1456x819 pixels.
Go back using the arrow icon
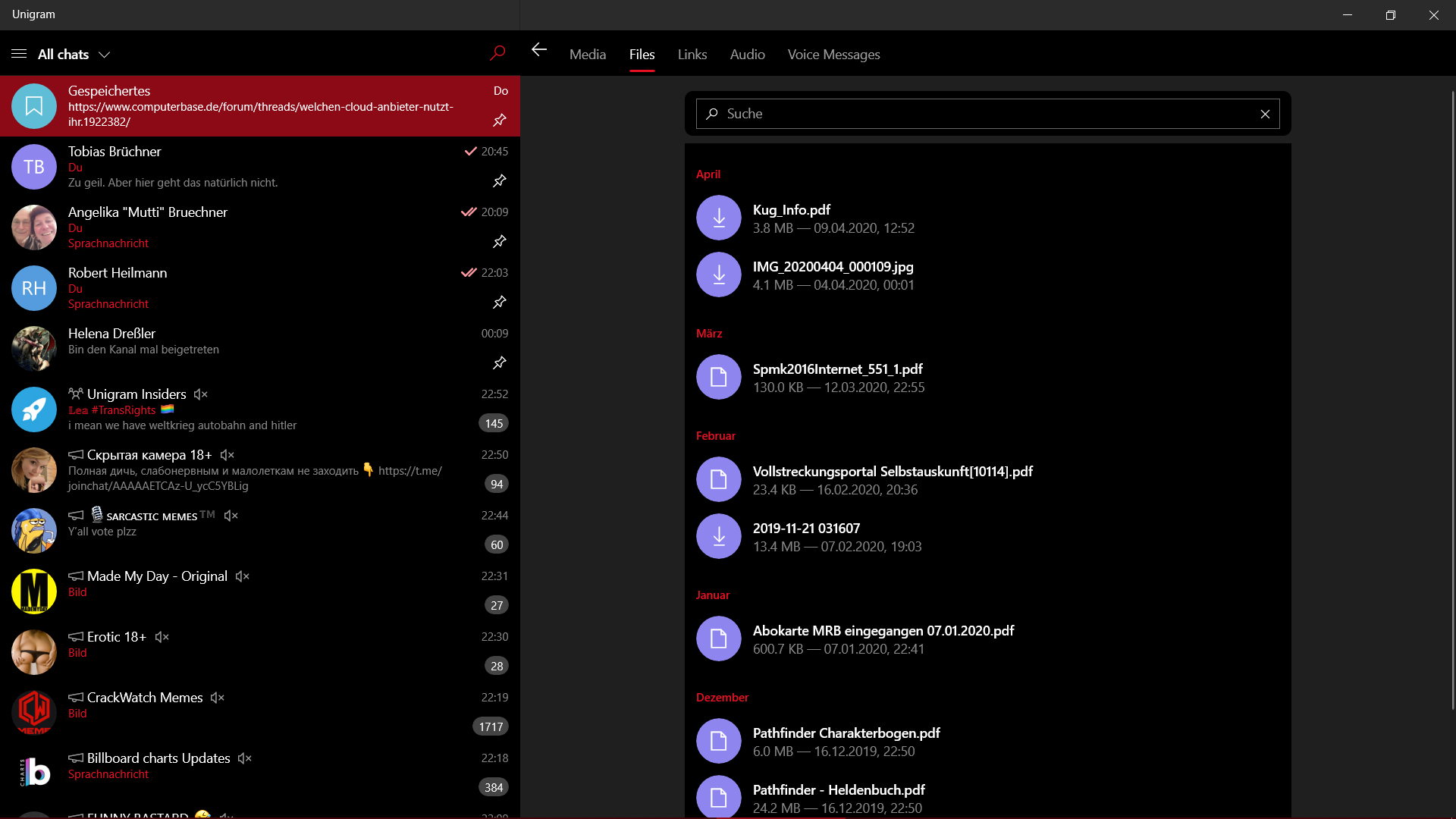click(x=539, y=50)
